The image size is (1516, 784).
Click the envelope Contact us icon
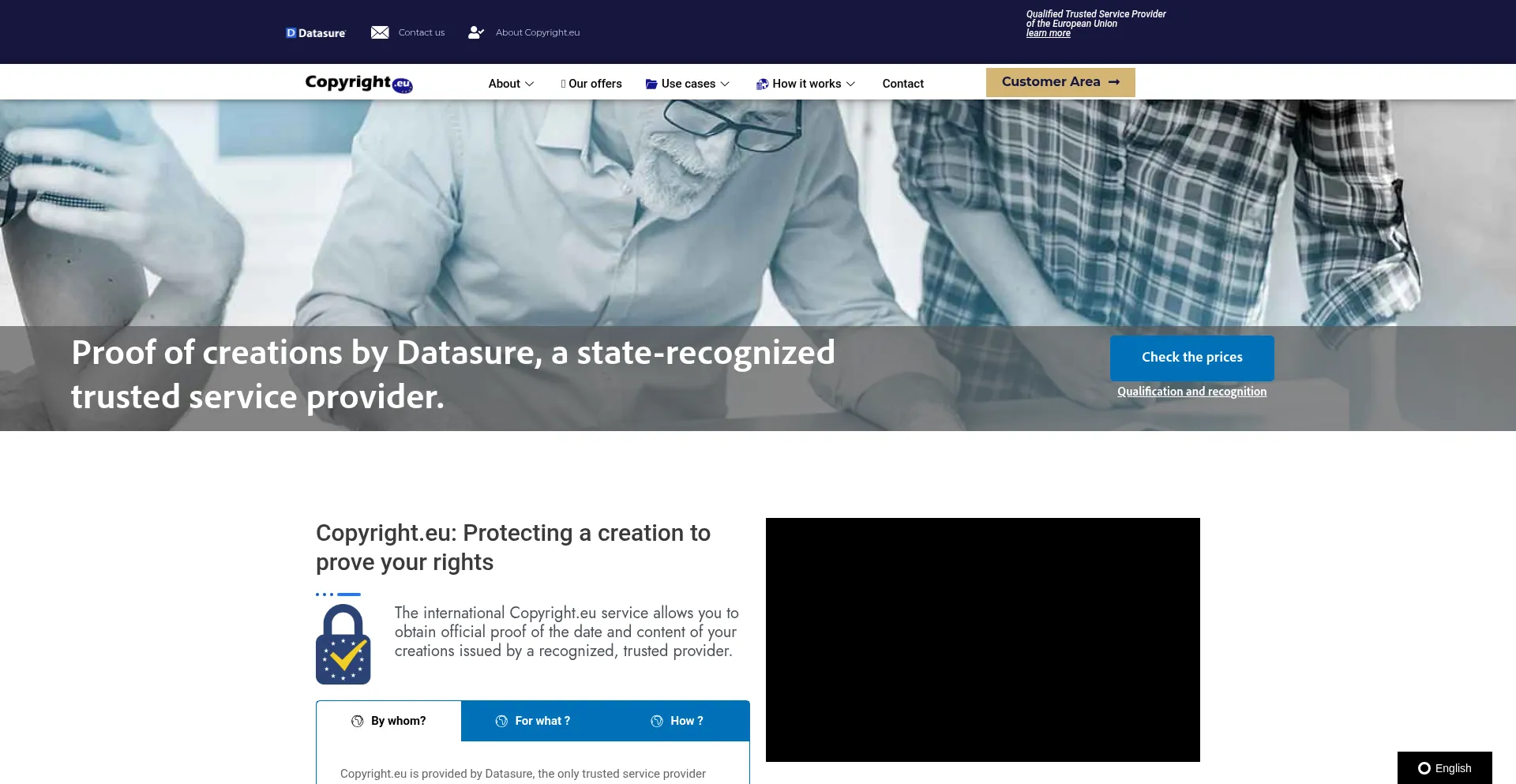pyautogui.click(x=380, y=32)
